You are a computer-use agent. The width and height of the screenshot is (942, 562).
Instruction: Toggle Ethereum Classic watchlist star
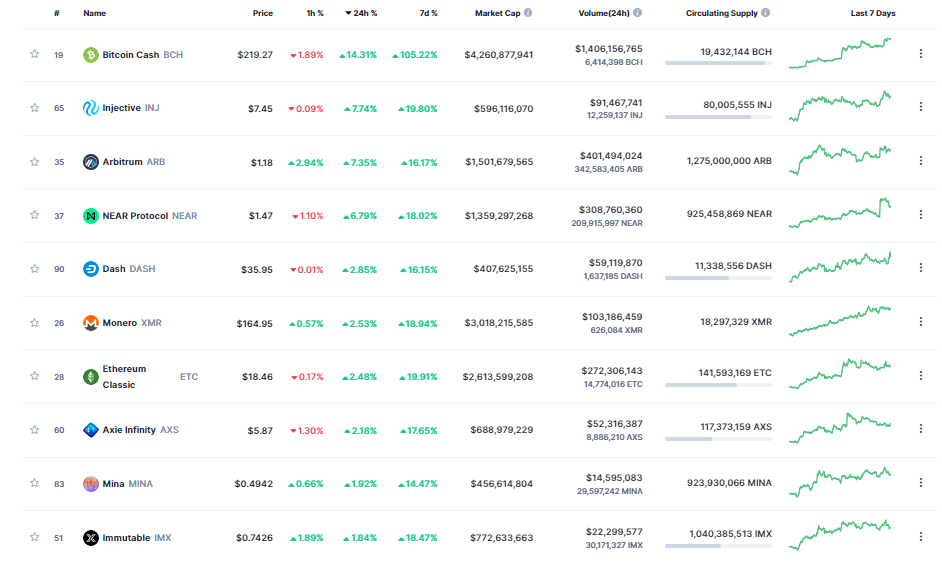35,376
